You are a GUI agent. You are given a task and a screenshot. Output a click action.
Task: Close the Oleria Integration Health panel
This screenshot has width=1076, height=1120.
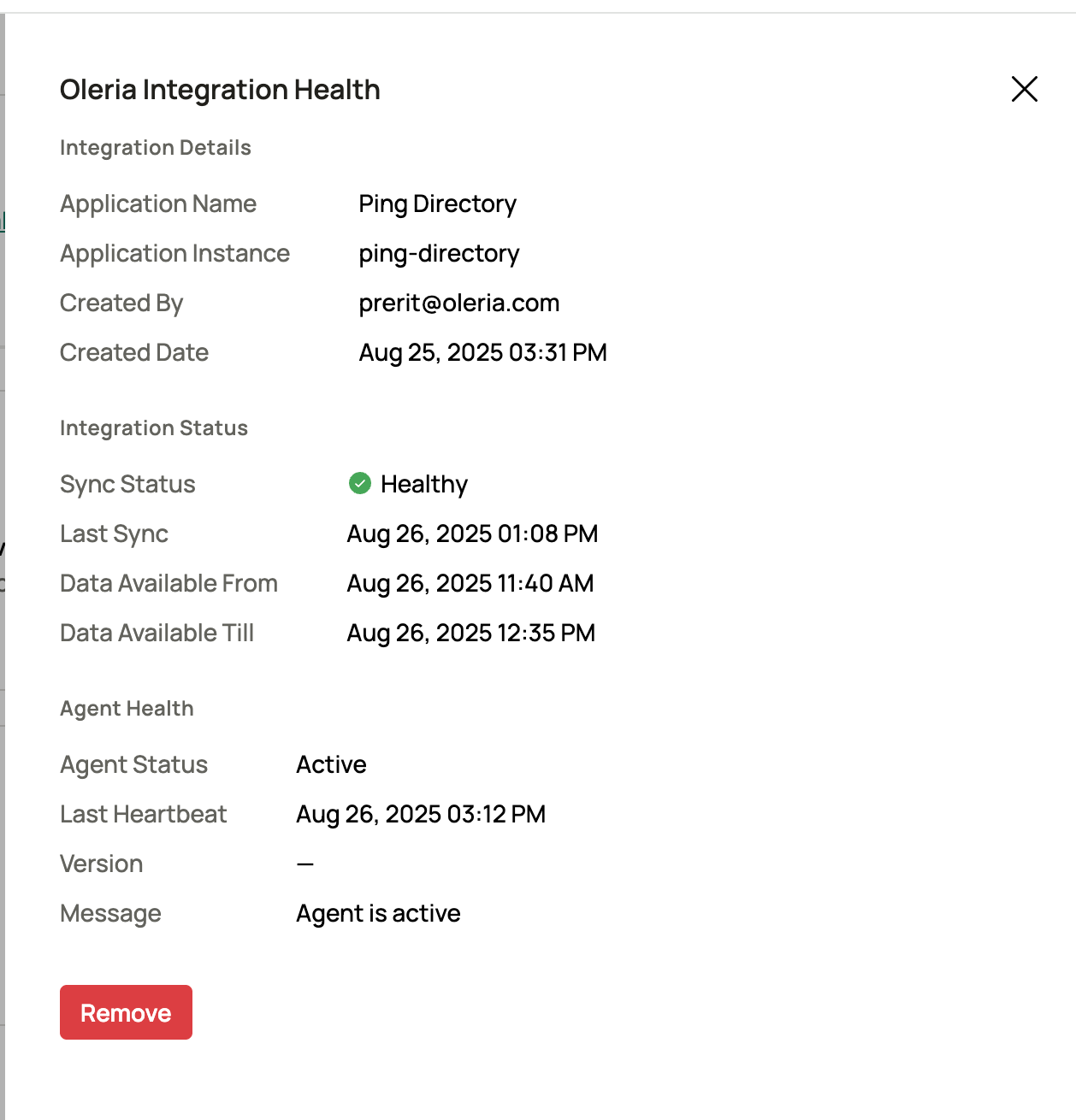(x=1024, y=89)
